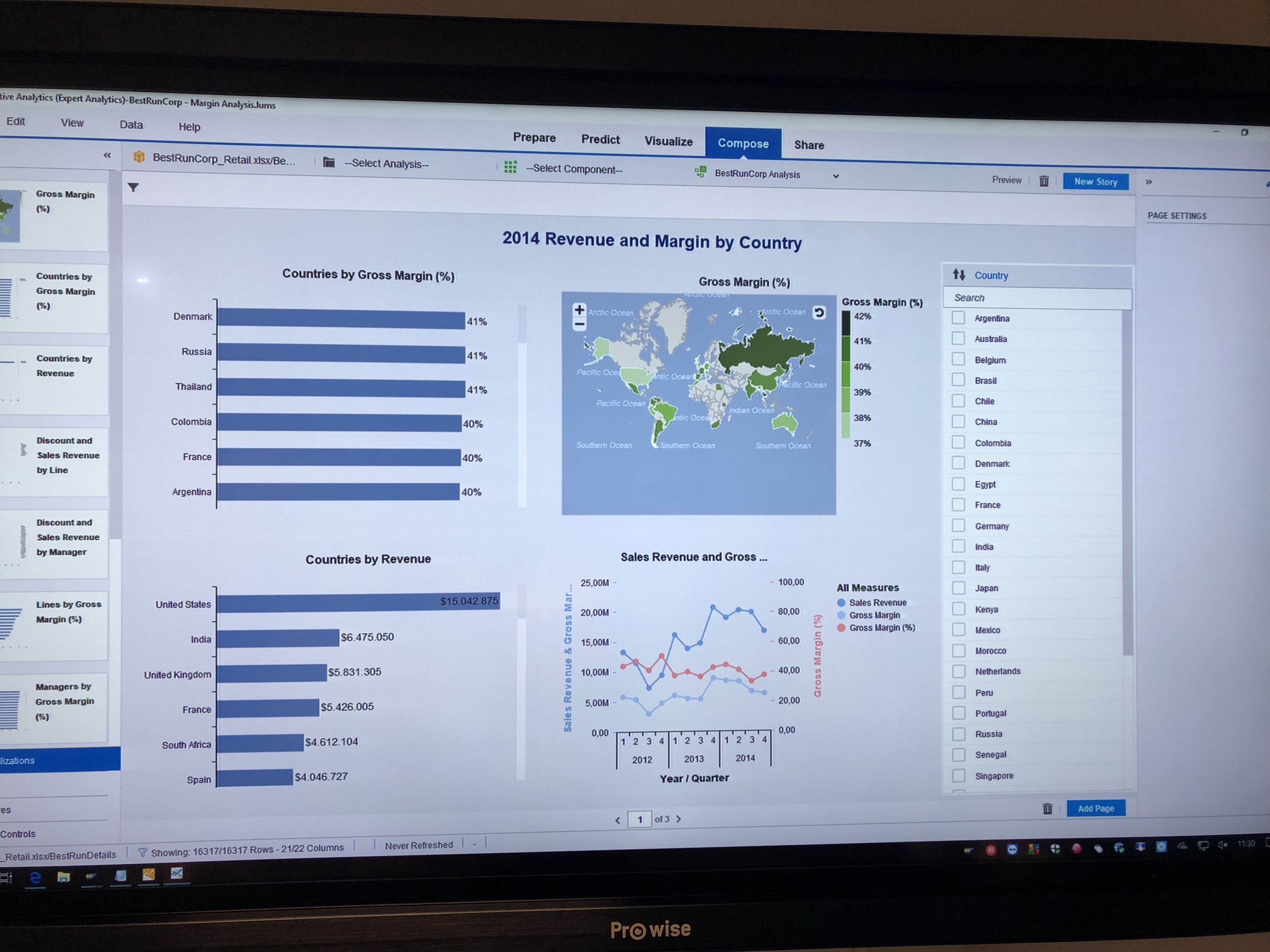The image size is (1270, 952).
Task: Click the United States revenue bar
Action: pyautogui.click(x=359, y=602)
